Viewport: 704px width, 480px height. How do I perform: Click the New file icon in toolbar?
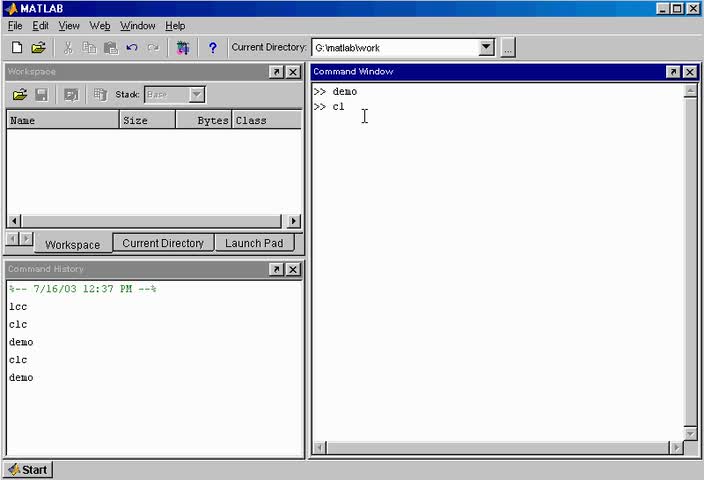(x=17, y=48)
